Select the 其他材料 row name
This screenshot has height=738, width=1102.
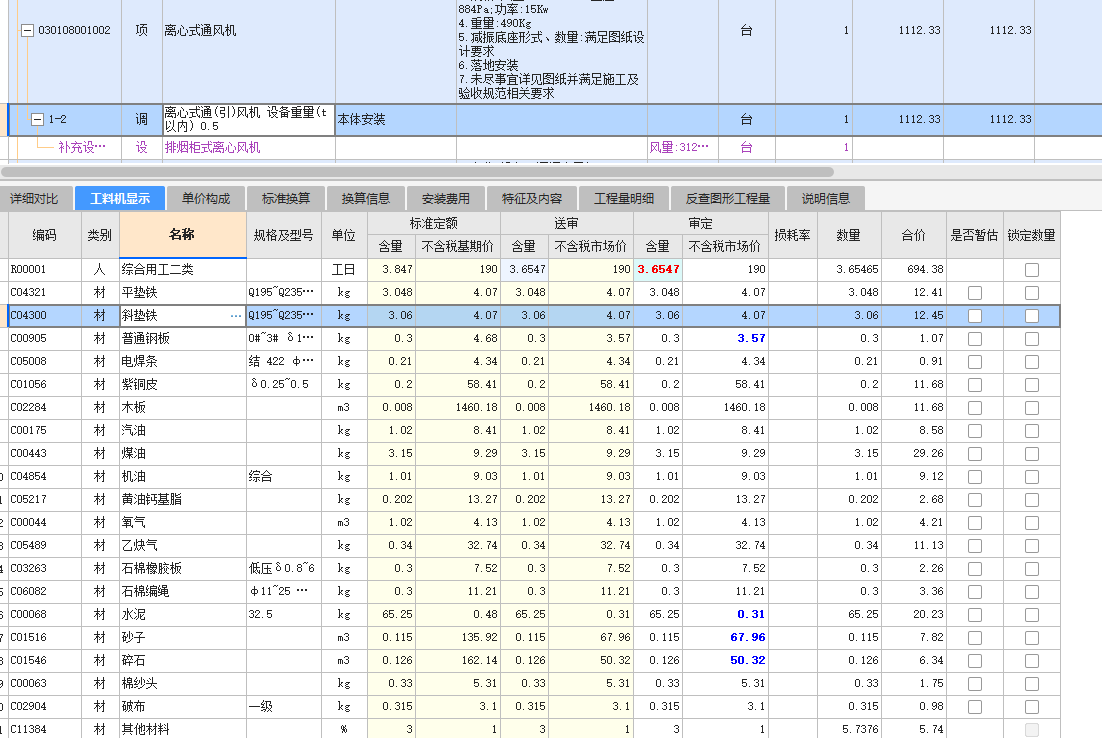pyautogui.click(x=145, y=730)
